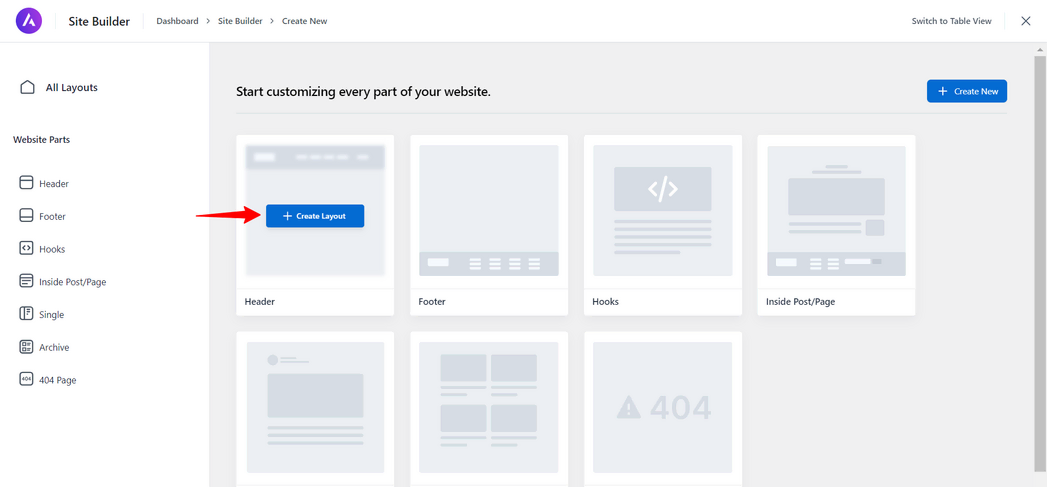Select the Hooks layout thumbnail
1047x487 pixels.
pos(662,210)
